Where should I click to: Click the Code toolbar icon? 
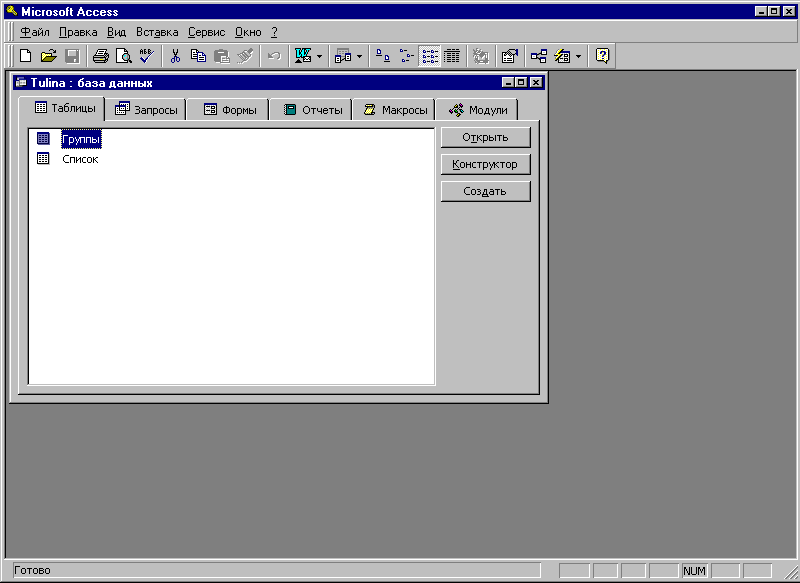click(480, 56)
